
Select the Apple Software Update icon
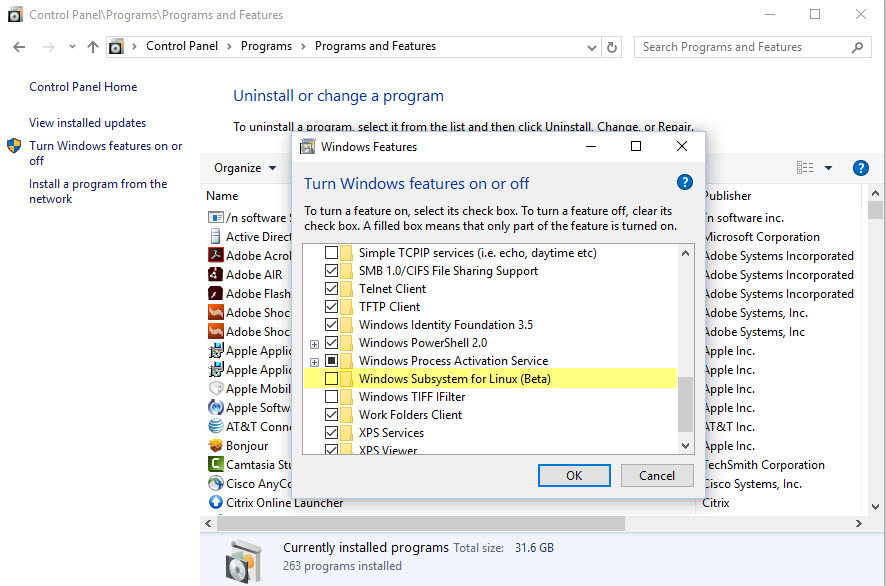[215, 407]
